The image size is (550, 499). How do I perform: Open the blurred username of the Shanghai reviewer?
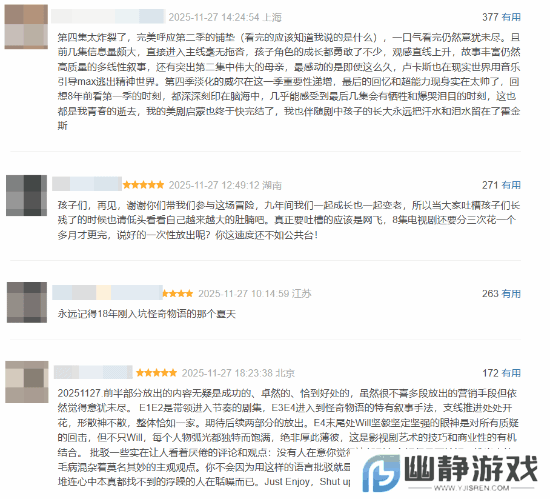108,16
